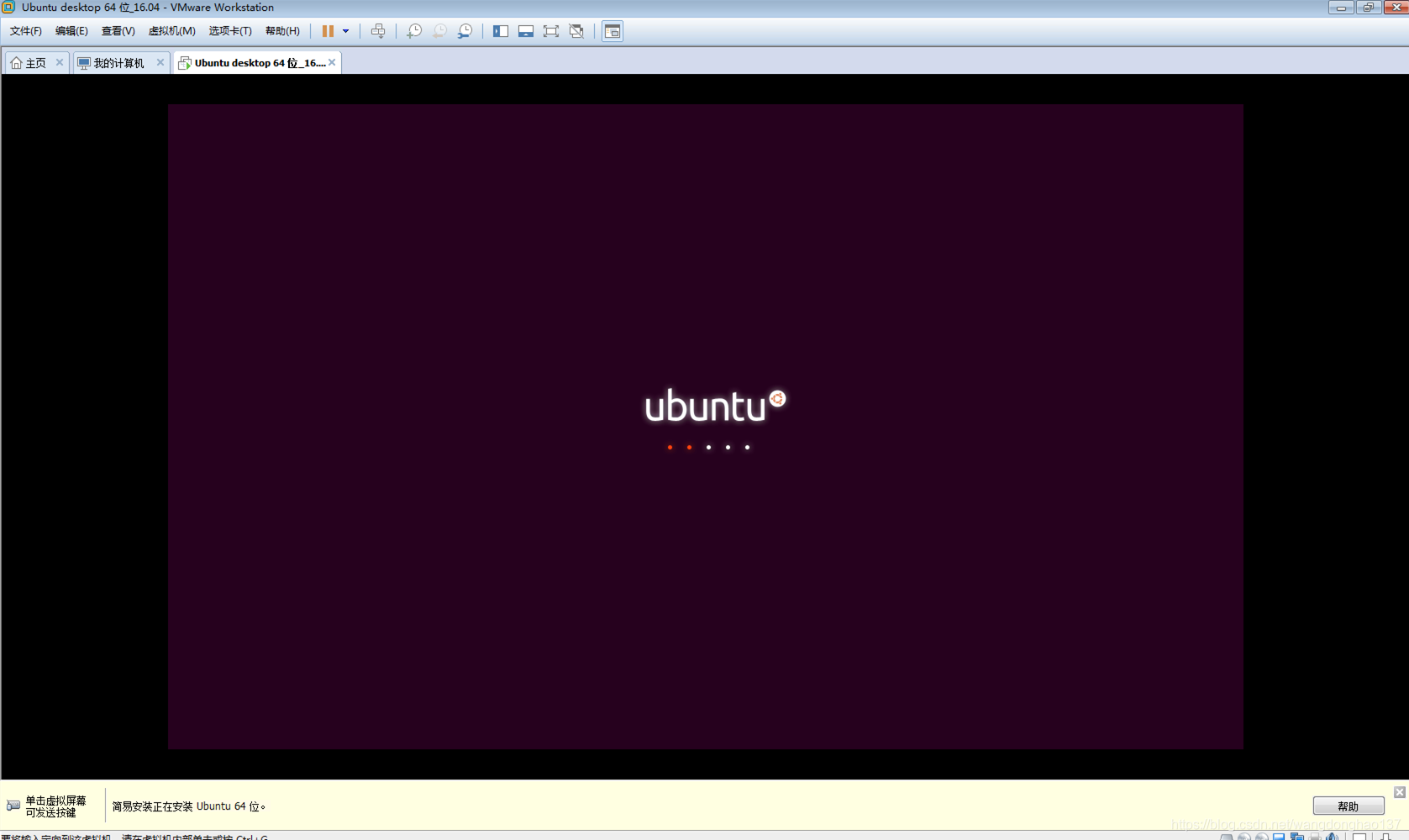Screen dimensions: 1409x840
Task: Take a snapshot of this virtual machine
Action: coord(414,31)
